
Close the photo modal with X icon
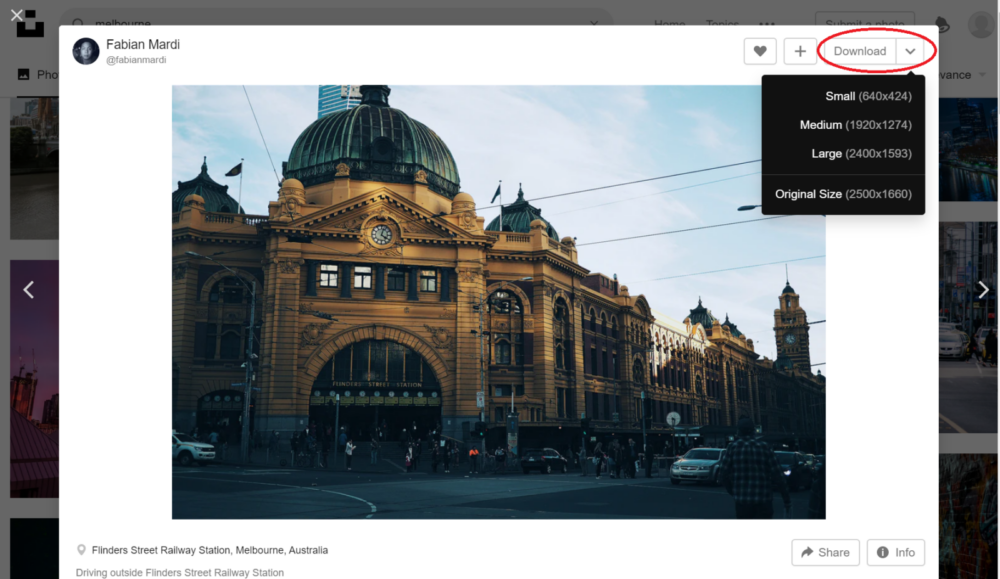(17, 15)
